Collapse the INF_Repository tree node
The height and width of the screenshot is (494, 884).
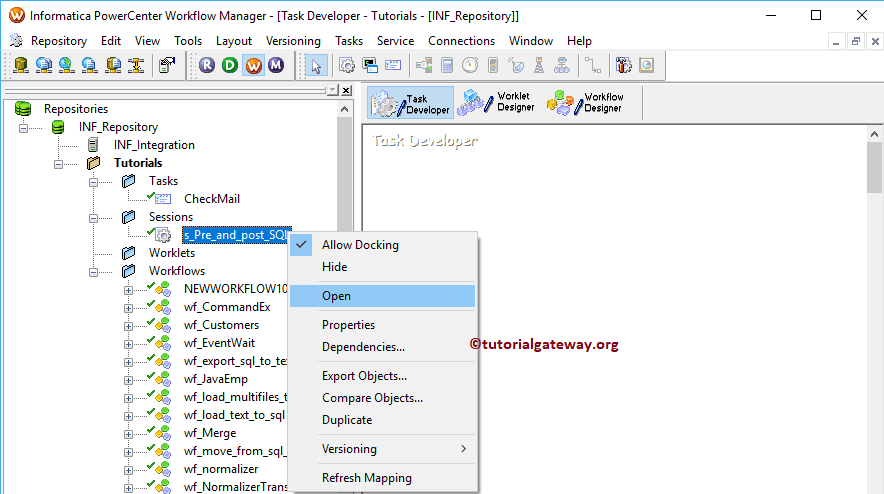(x=23, y=127)
